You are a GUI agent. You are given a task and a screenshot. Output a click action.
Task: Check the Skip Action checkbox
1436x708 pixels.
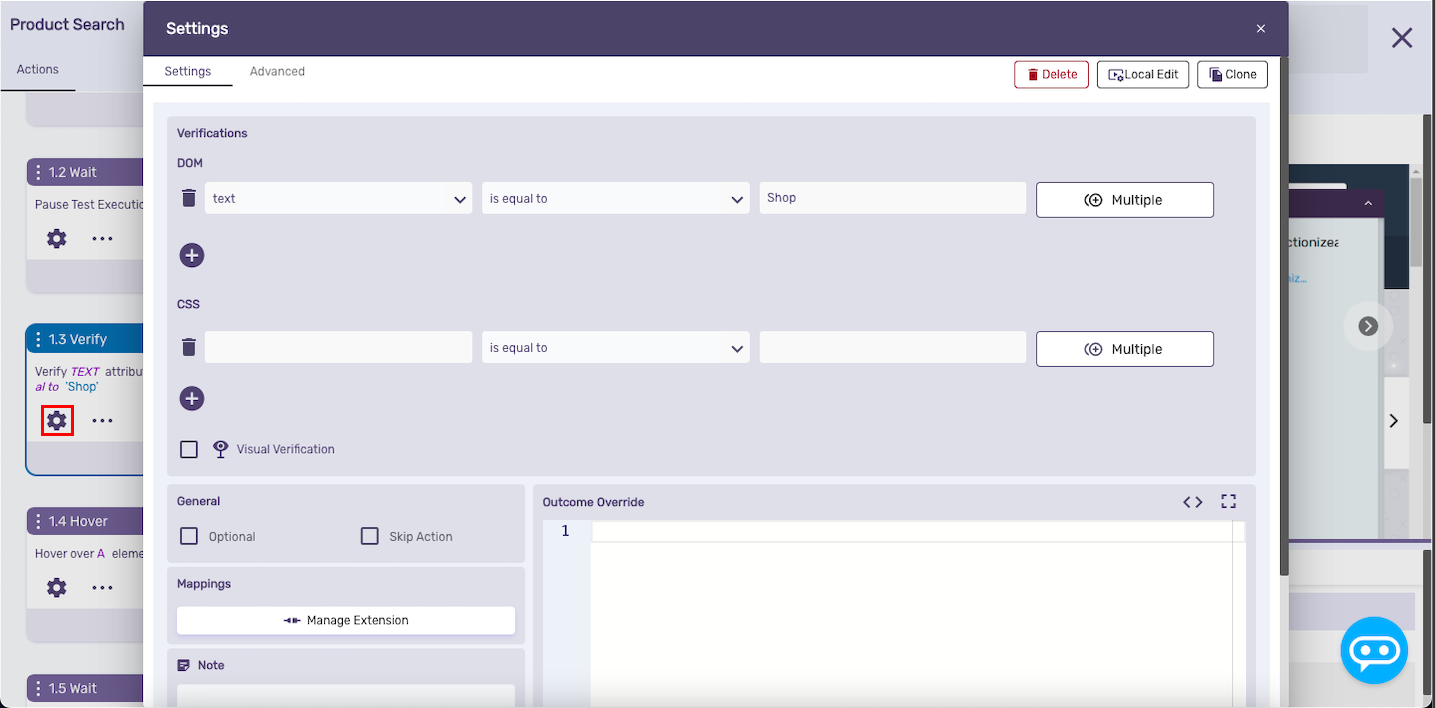point(370,536)
